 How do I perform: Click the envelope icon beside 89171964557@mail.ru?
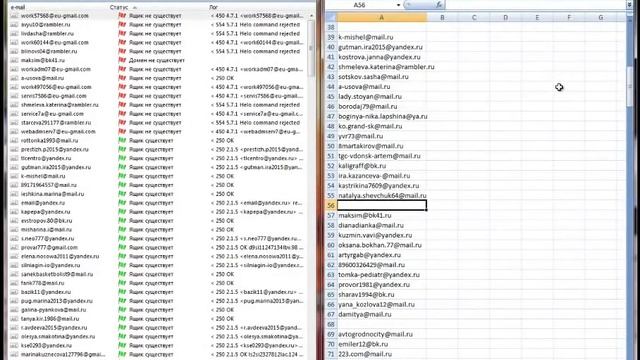[x=14, y=185]
